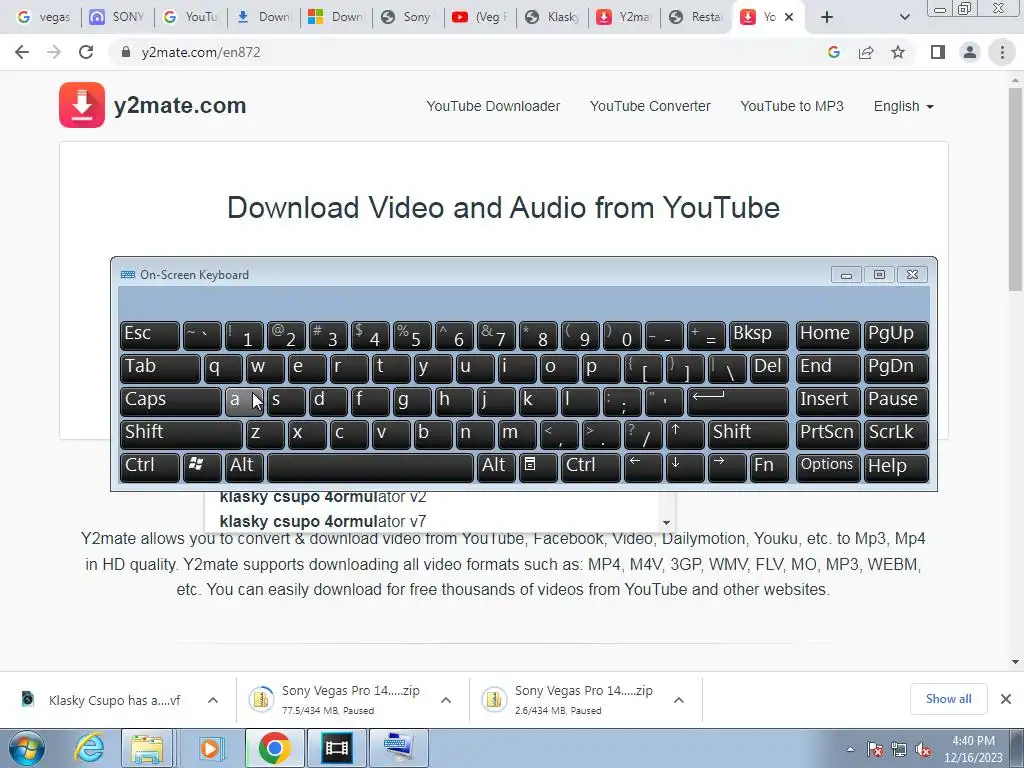Click the Windows logo key on keyboard
This screenshot has width=1024, height=768.
202,467
